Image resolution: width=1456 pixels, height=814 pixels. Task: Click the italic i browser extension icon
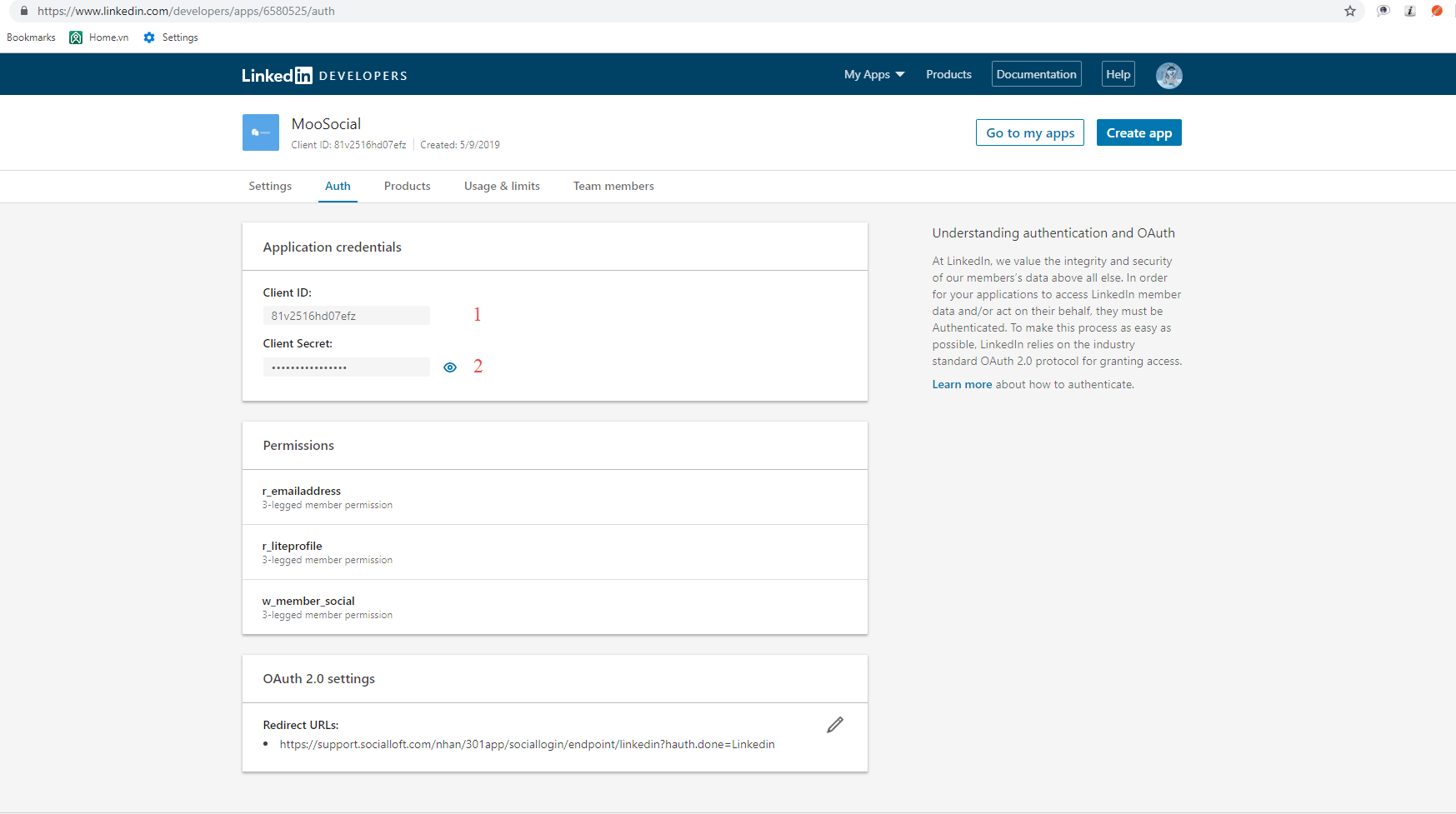point(1410,11)
